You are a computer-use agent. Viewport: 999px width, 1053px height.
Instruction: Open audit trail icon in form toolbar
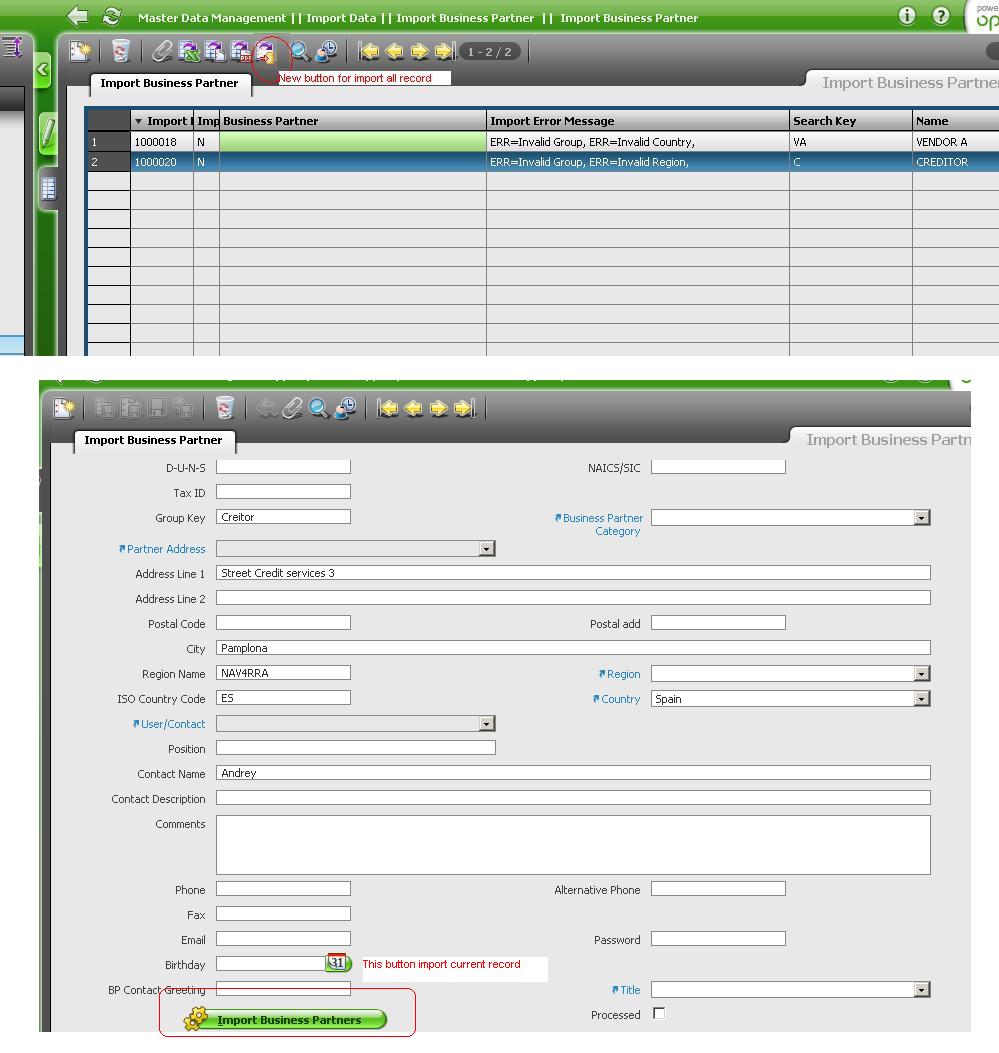[x=345, y=408]
